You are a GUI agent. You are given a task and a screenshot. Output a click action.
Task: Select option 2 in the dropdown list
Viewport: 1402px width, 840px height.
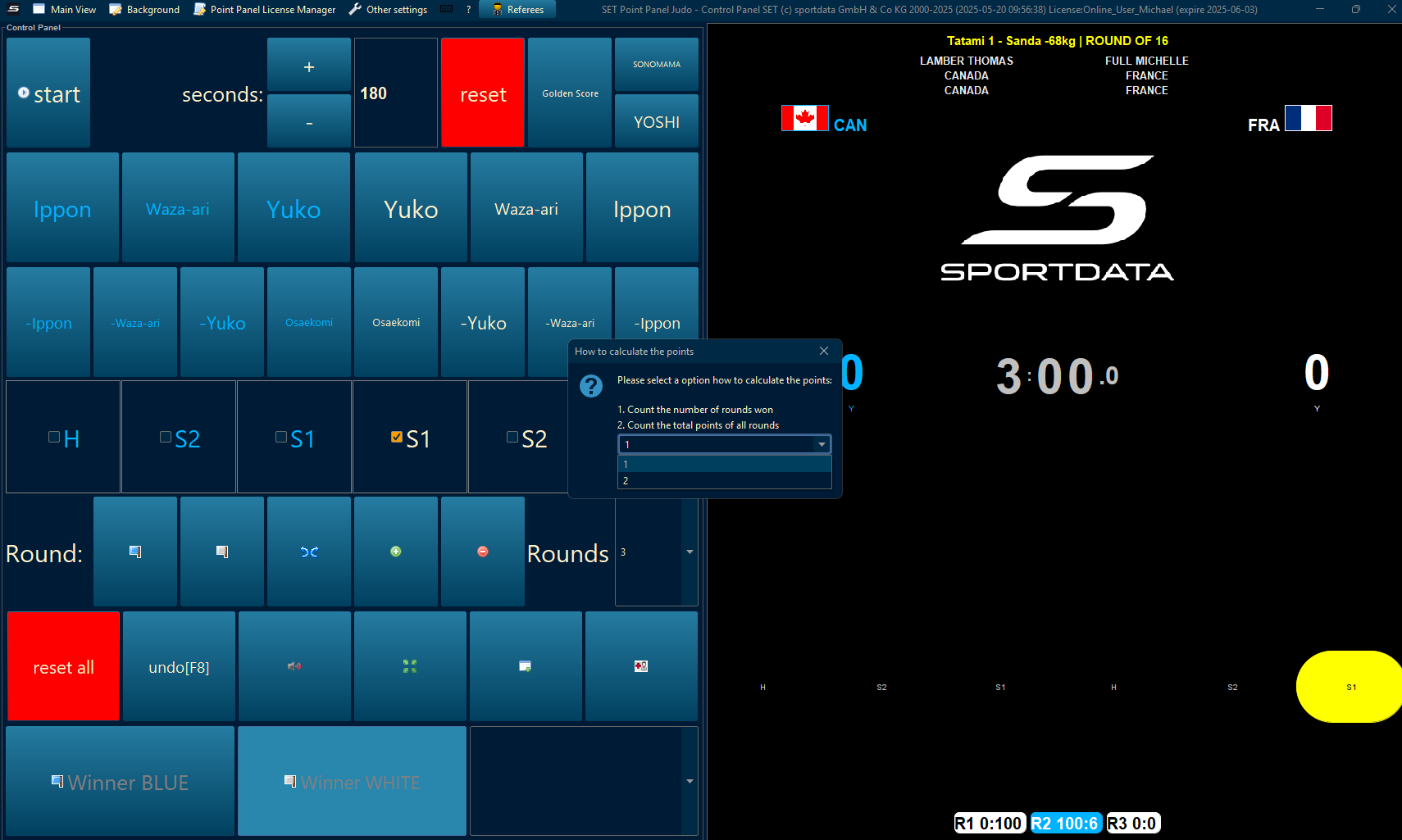[724, 480]
